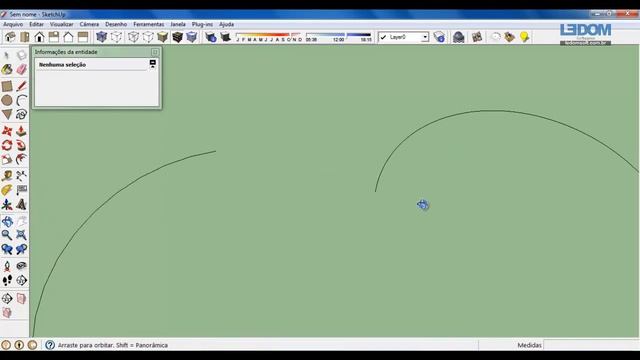Image resolution: width=640 pixels, height=360 pixels.
Task: Click the yellow light bulb toolbar icon
Action: (524, 37)
